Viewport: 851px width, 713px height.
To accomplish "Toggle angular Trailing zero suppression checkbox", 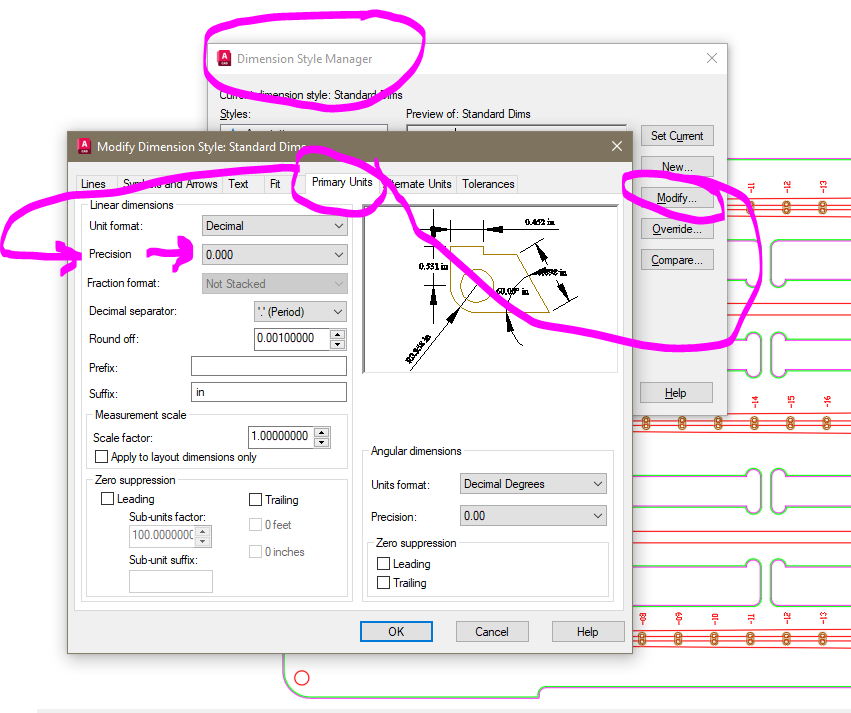I will click(383, 583).
